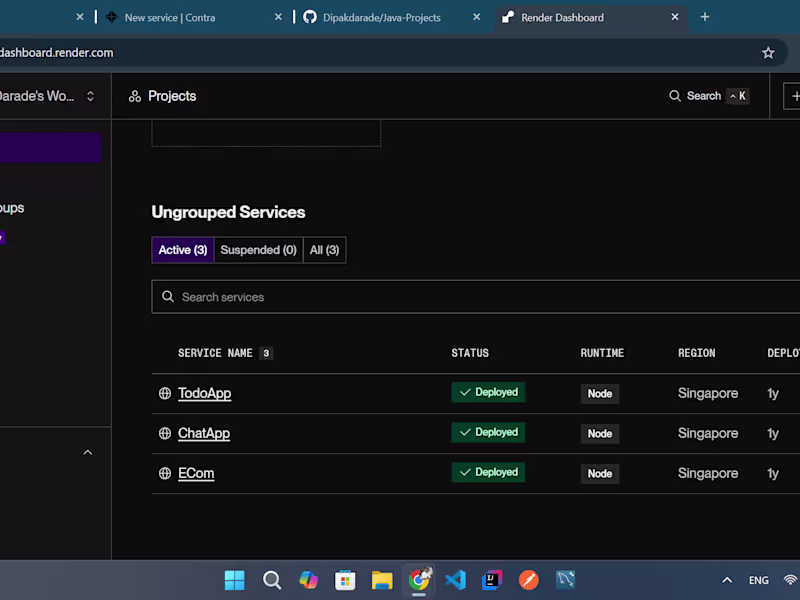The height and width of the screenshot is (600, 800).
Task: Click the Deployed status badge for ChatApp
Action: tap(488, 432)
